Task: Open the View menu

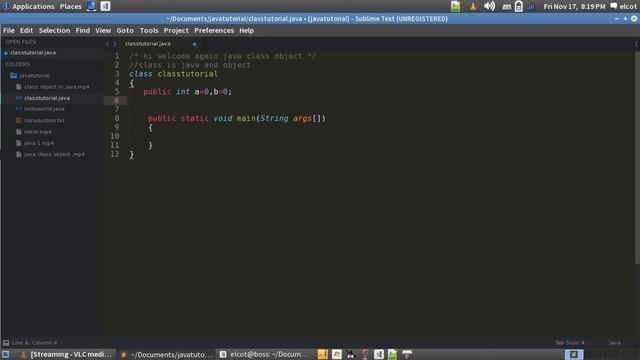Action: [x=103, y=31]
